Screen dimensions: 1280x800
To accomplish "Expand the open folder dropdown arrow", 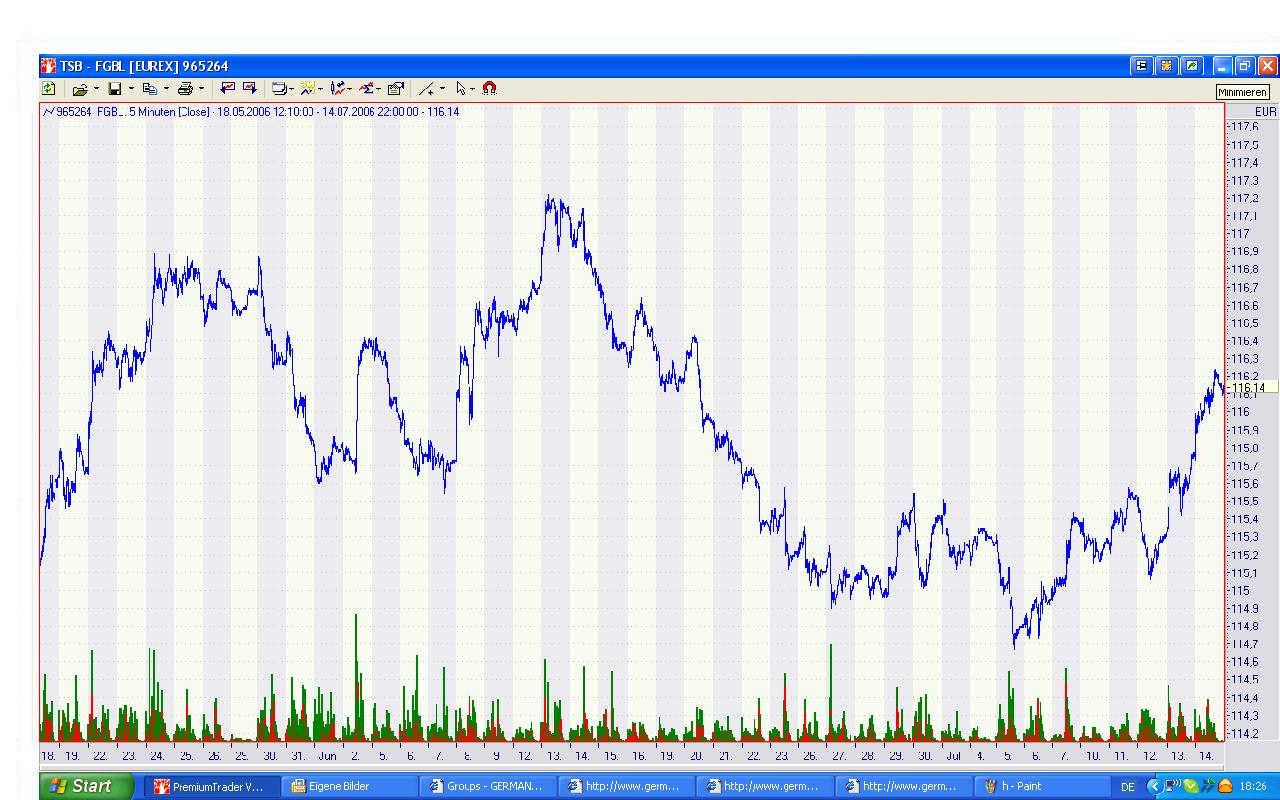I will pyautogui.click(x=96, y=89).
